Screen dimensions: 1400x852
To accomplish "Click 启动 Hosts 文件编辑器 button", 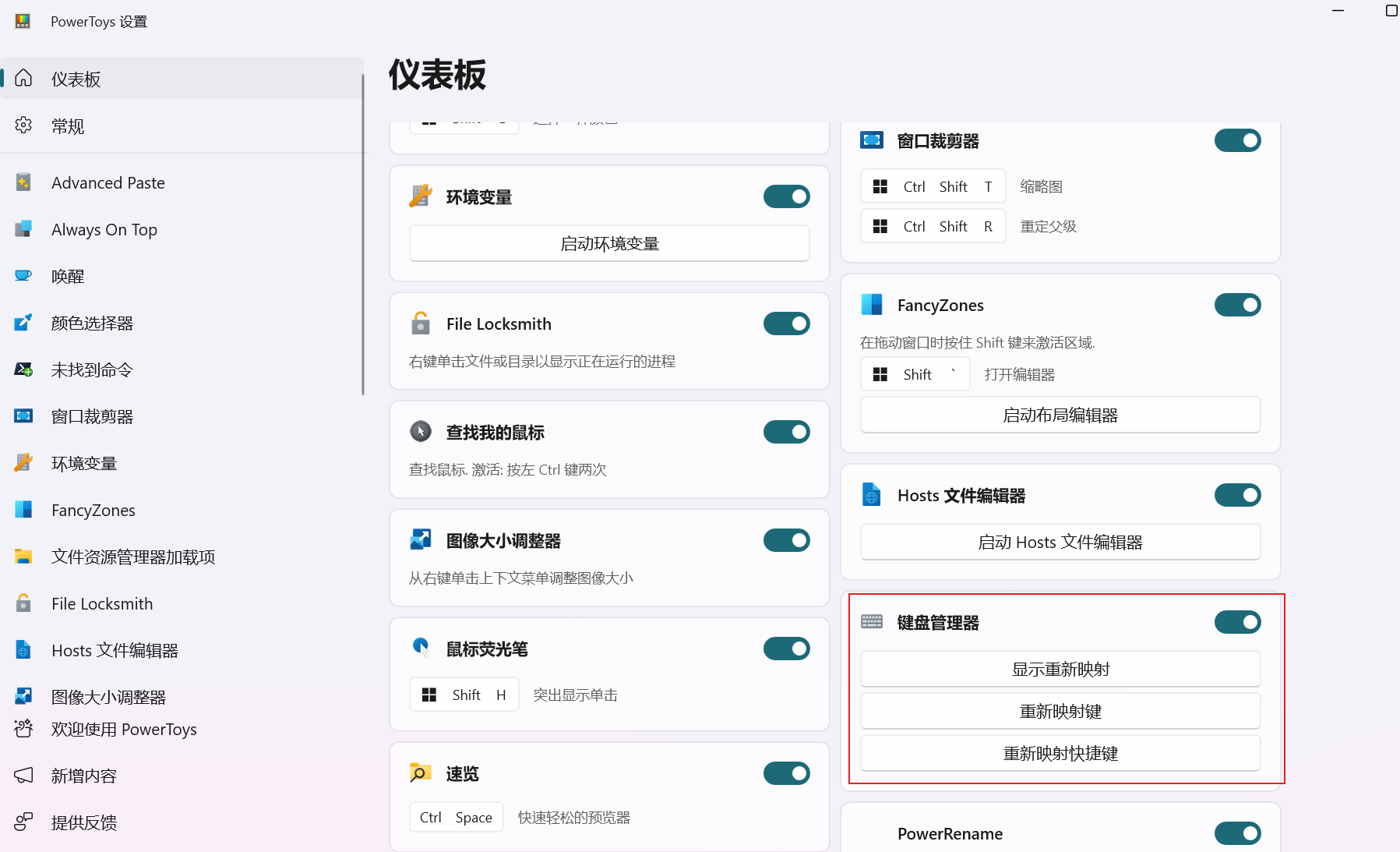I will [1060, 542].
